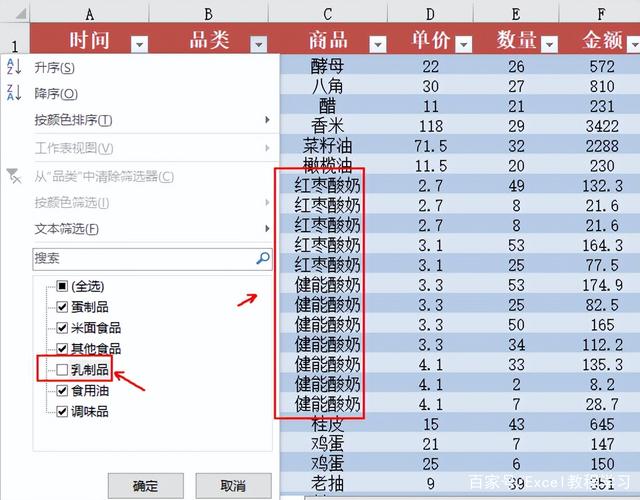The image size is (640, 500).
Task: Select column C header
Action: coord(327,14)
